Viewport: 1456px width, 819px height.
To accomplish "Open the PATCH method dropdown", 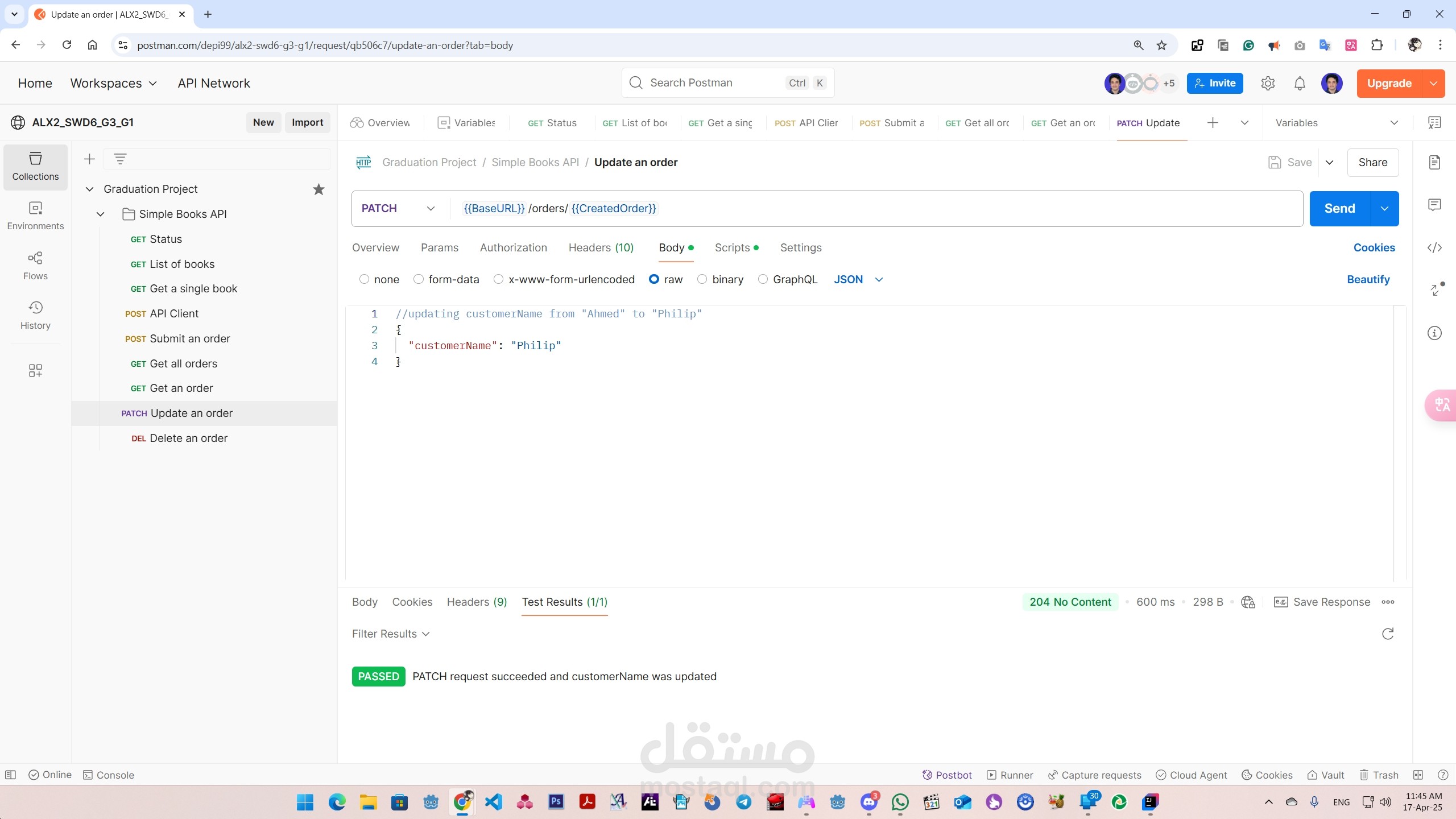I will pos(398,208).
